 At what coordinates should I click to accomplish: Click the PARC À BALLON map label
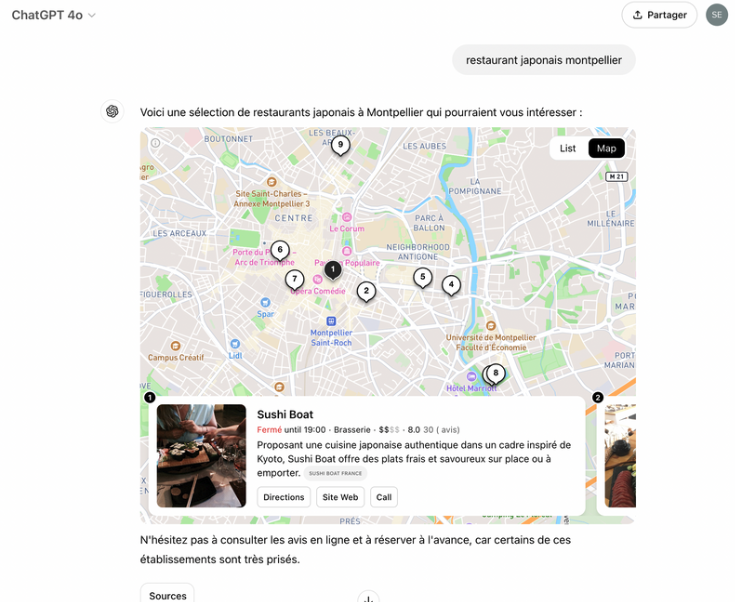tap(429, 223)
